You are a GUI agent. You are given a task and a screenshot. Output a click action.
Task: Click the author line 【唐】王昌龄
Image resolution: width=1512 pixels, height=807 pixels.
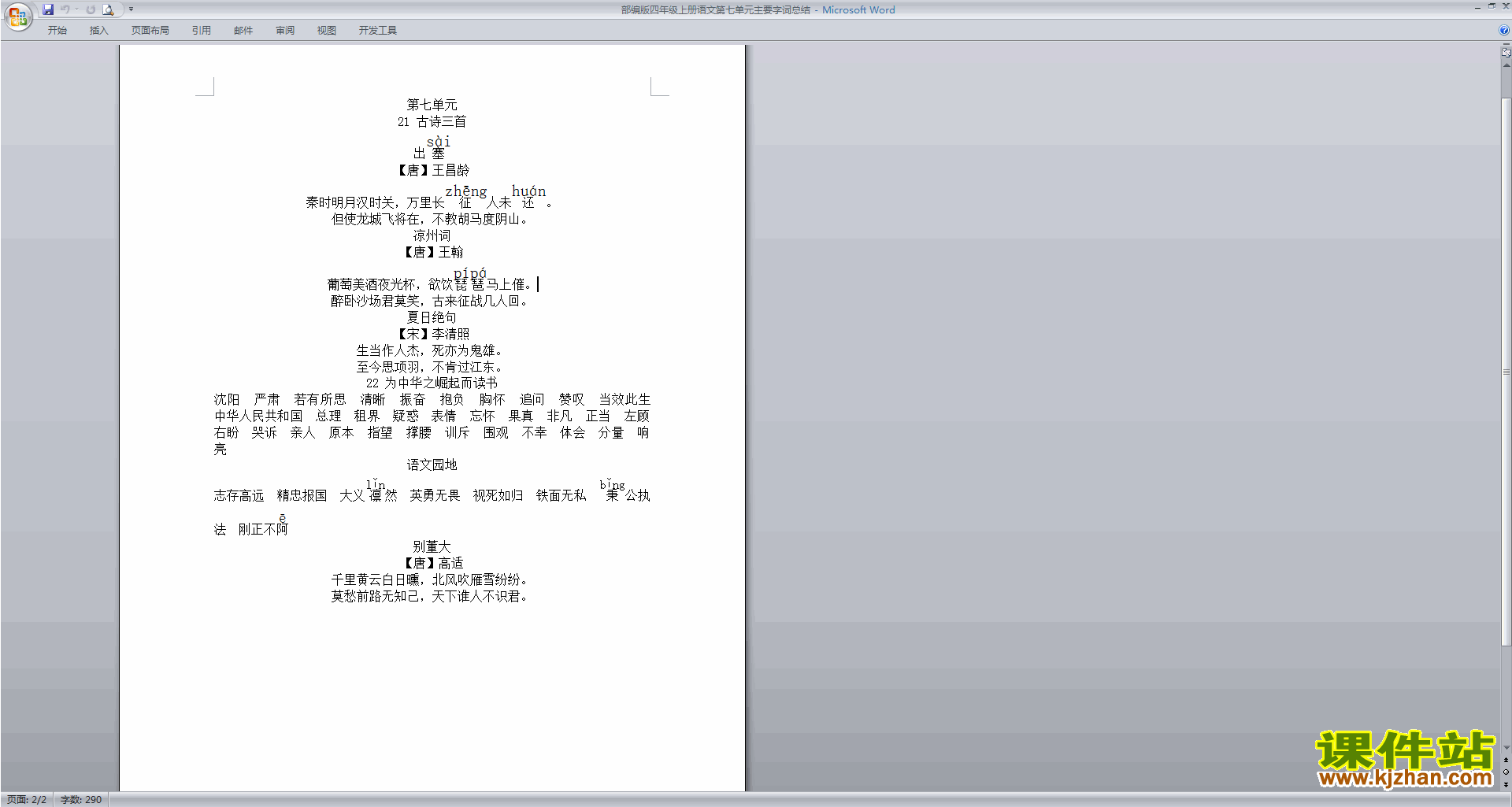tap(432, 170)
